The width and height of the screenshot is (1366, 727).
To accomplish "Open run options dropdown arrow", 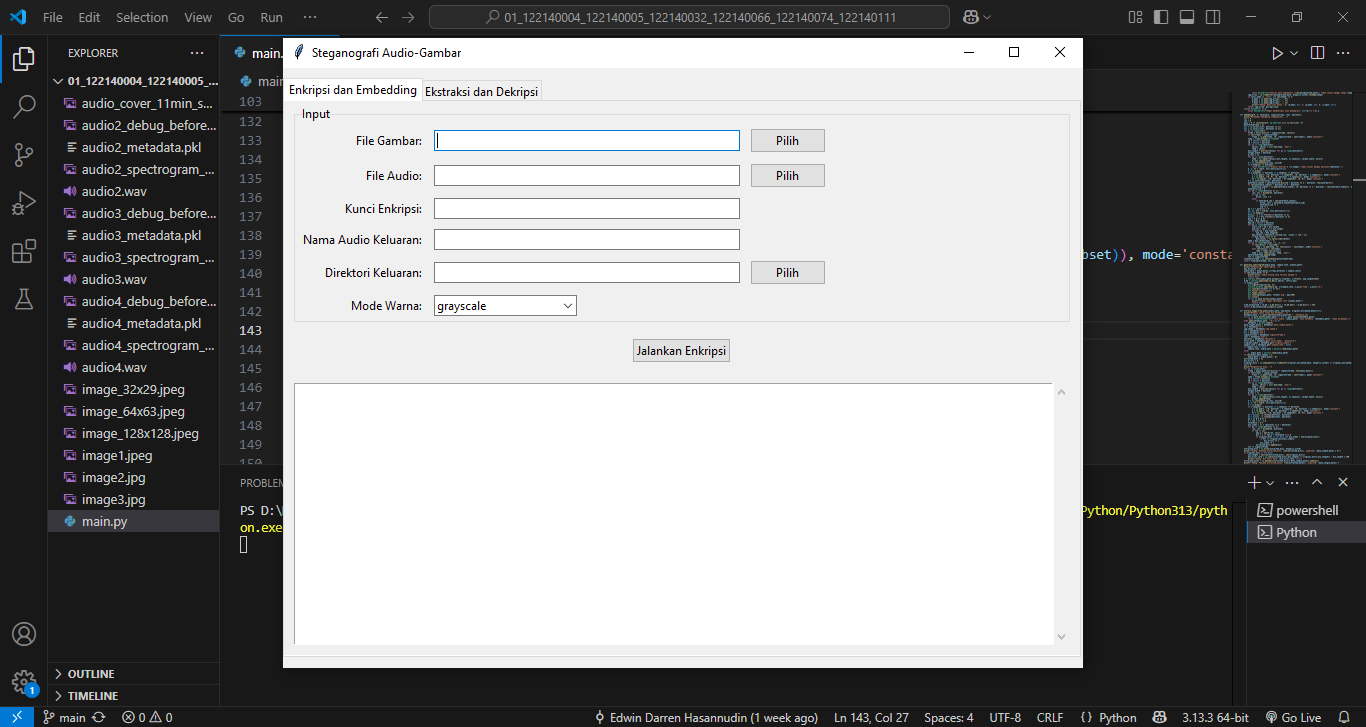I will coord(1294,53).
